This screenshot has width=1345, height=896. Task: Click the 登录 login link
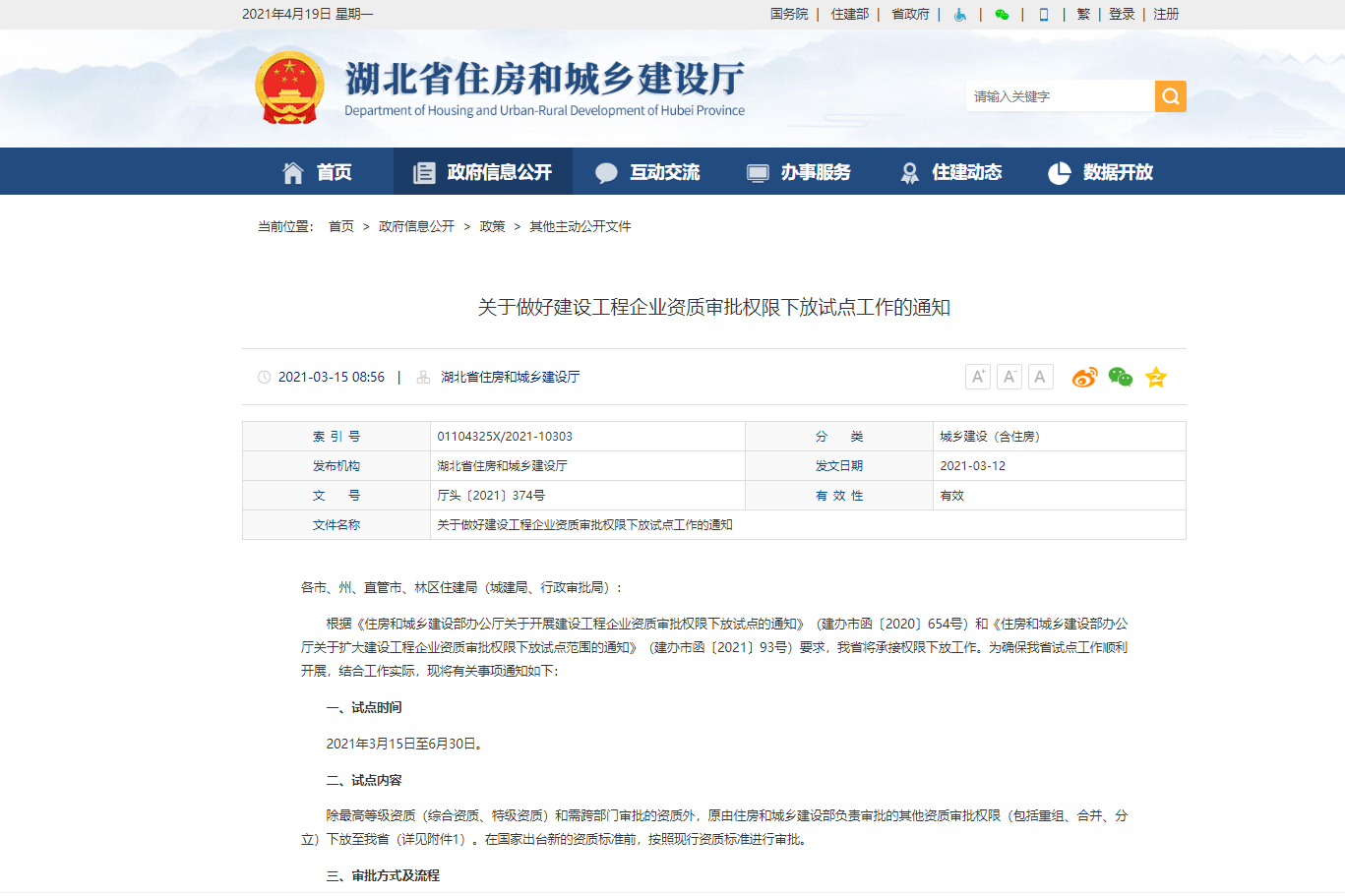pos(1122,15)
